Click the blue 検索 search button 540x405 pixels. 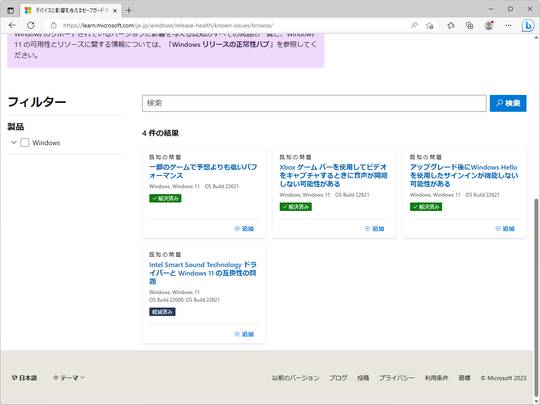tap(508, 103)
